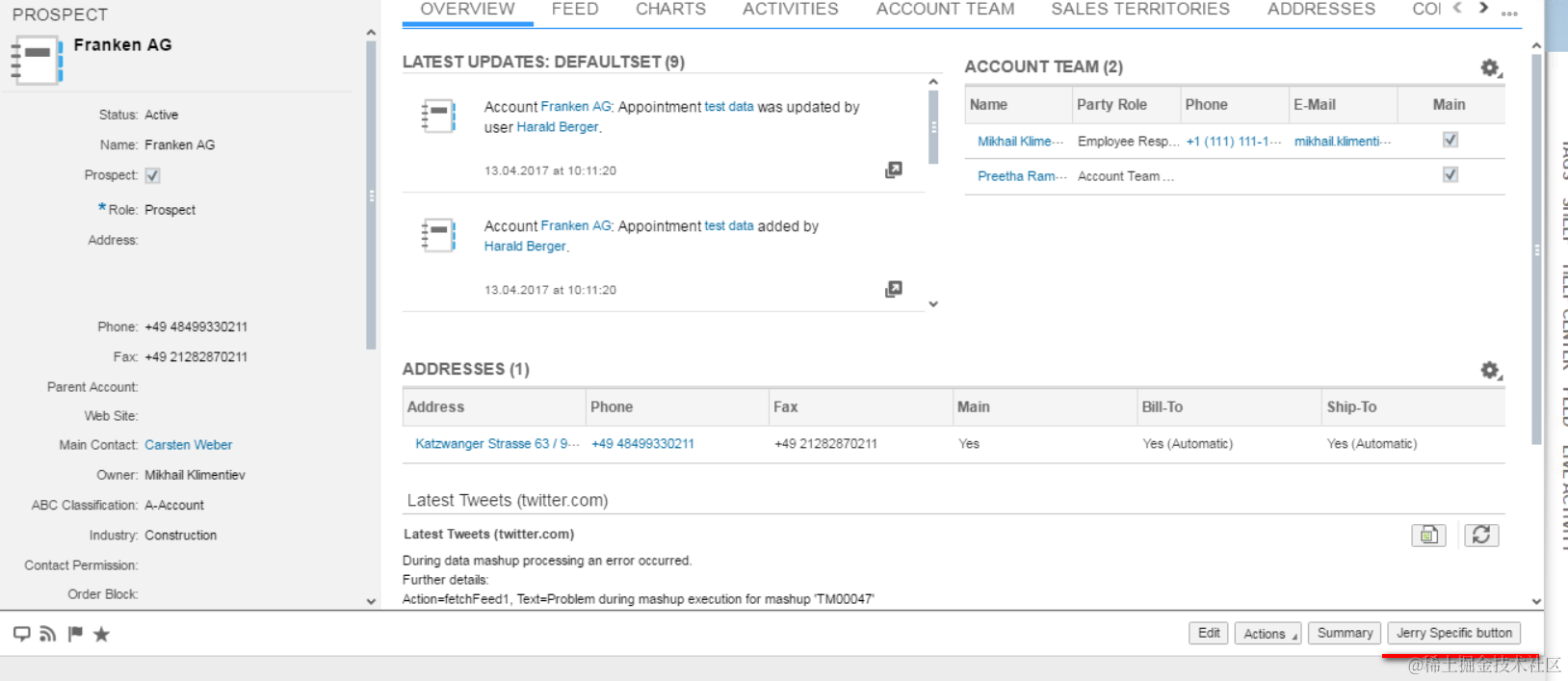Open Harald Berger link in 'updated by' entry
The width and height of the screenshot is (1568, 681).
558,127
